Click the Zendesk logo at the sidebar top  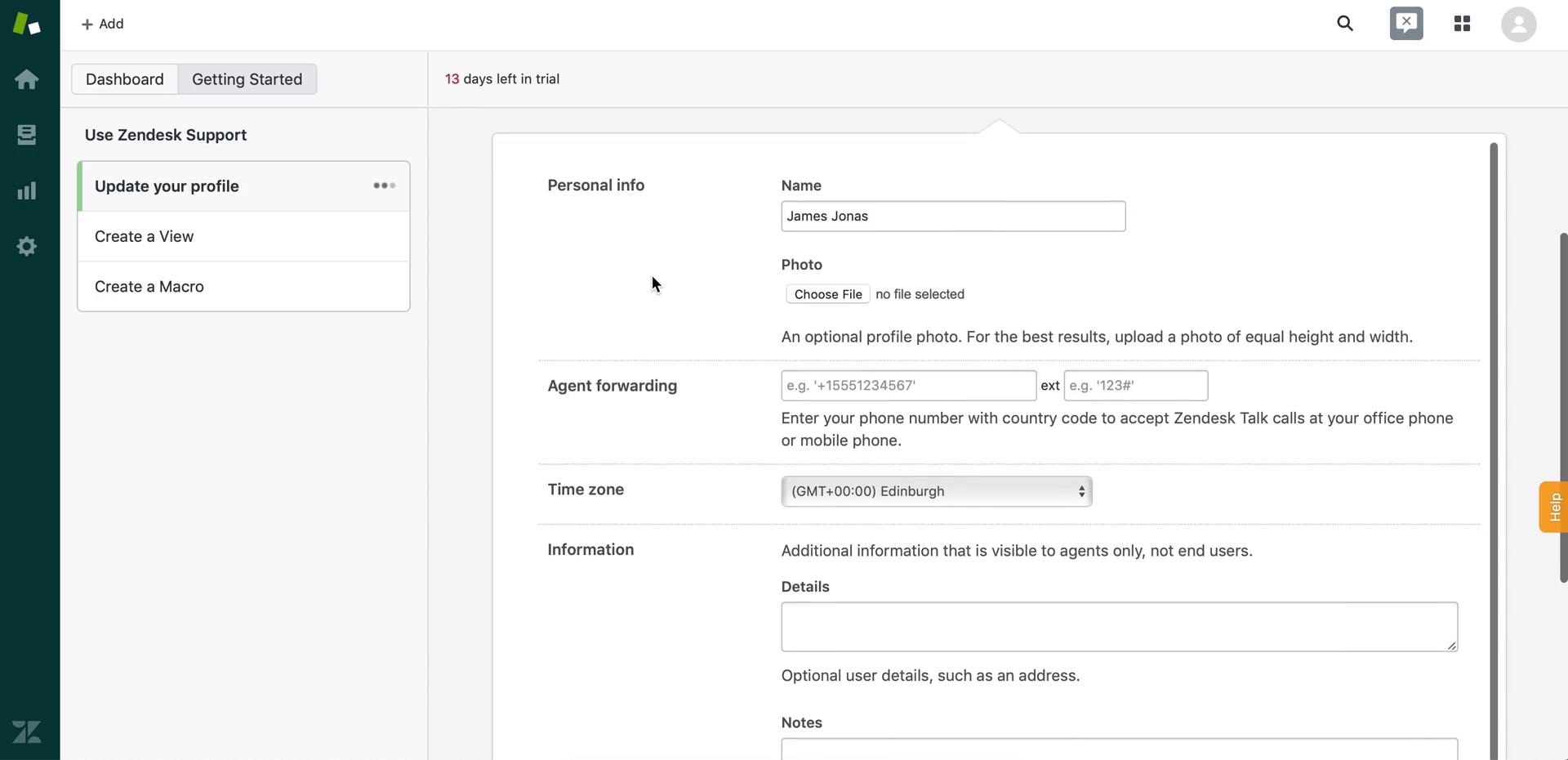(x=27, y=24)
